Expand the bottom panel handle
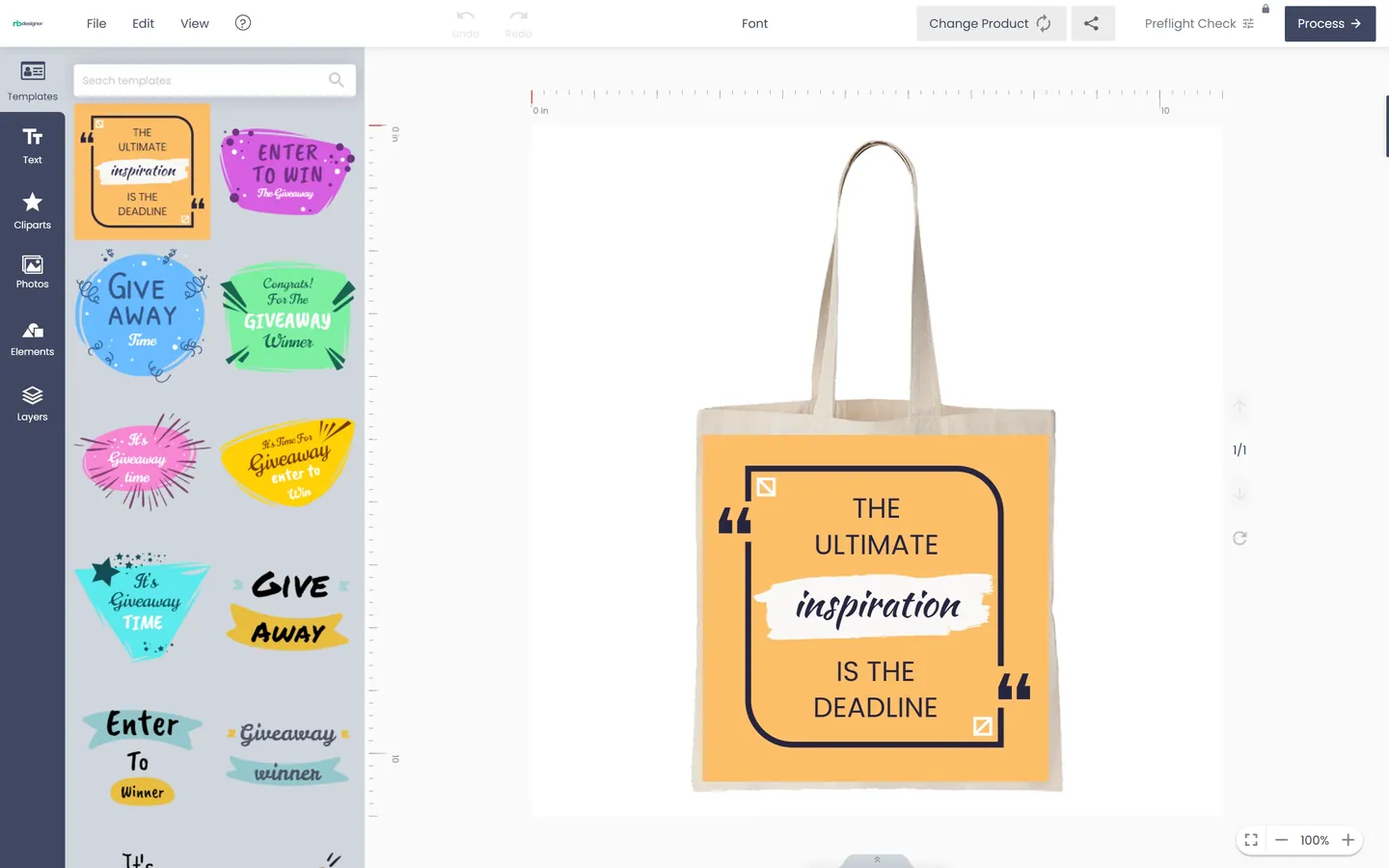The width and height of the screenshot is (1389, 868). (x=877, y=860)
